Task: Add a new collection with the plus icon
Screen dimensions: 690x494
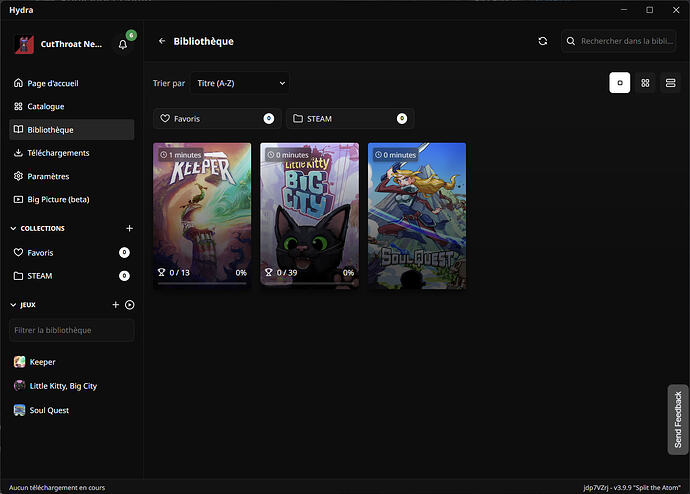Action: [x=129, y=228]
